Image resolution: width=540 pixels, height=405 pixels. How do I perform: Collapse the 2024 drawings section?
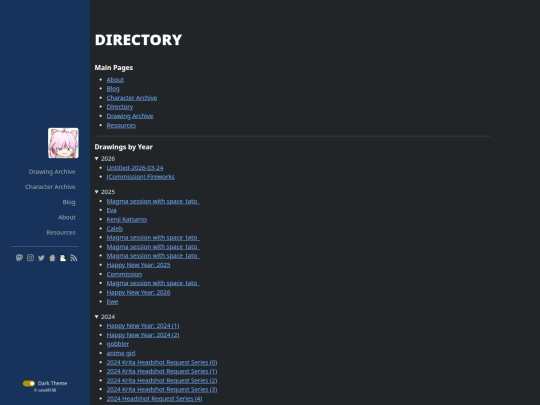pos(105,316)
